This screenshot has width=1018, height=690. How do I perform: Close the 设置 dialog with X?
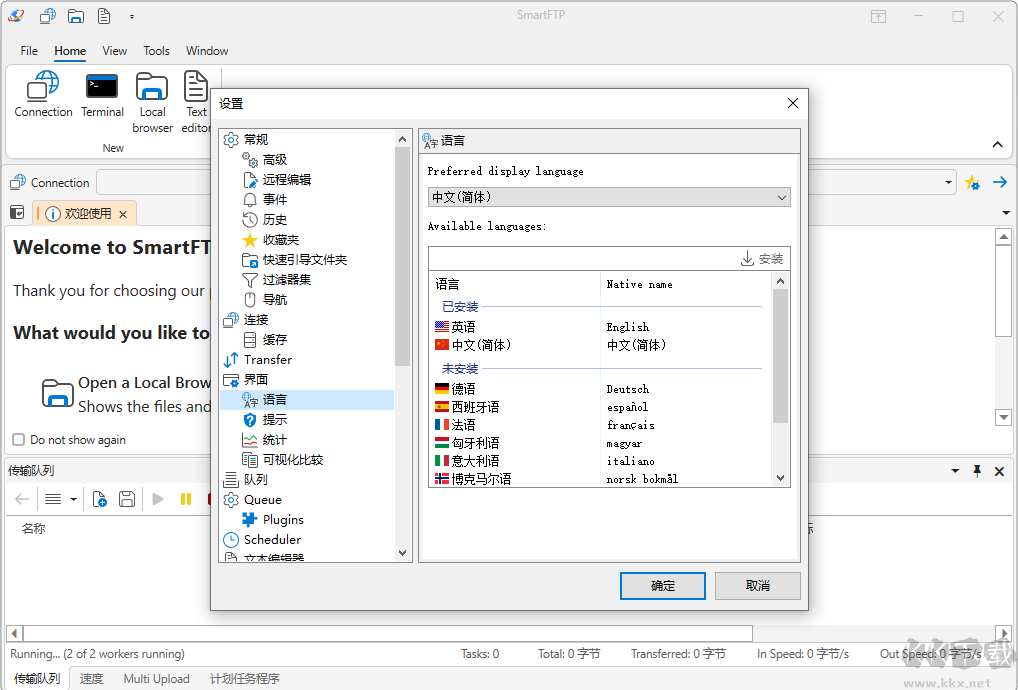coord(793,103)
